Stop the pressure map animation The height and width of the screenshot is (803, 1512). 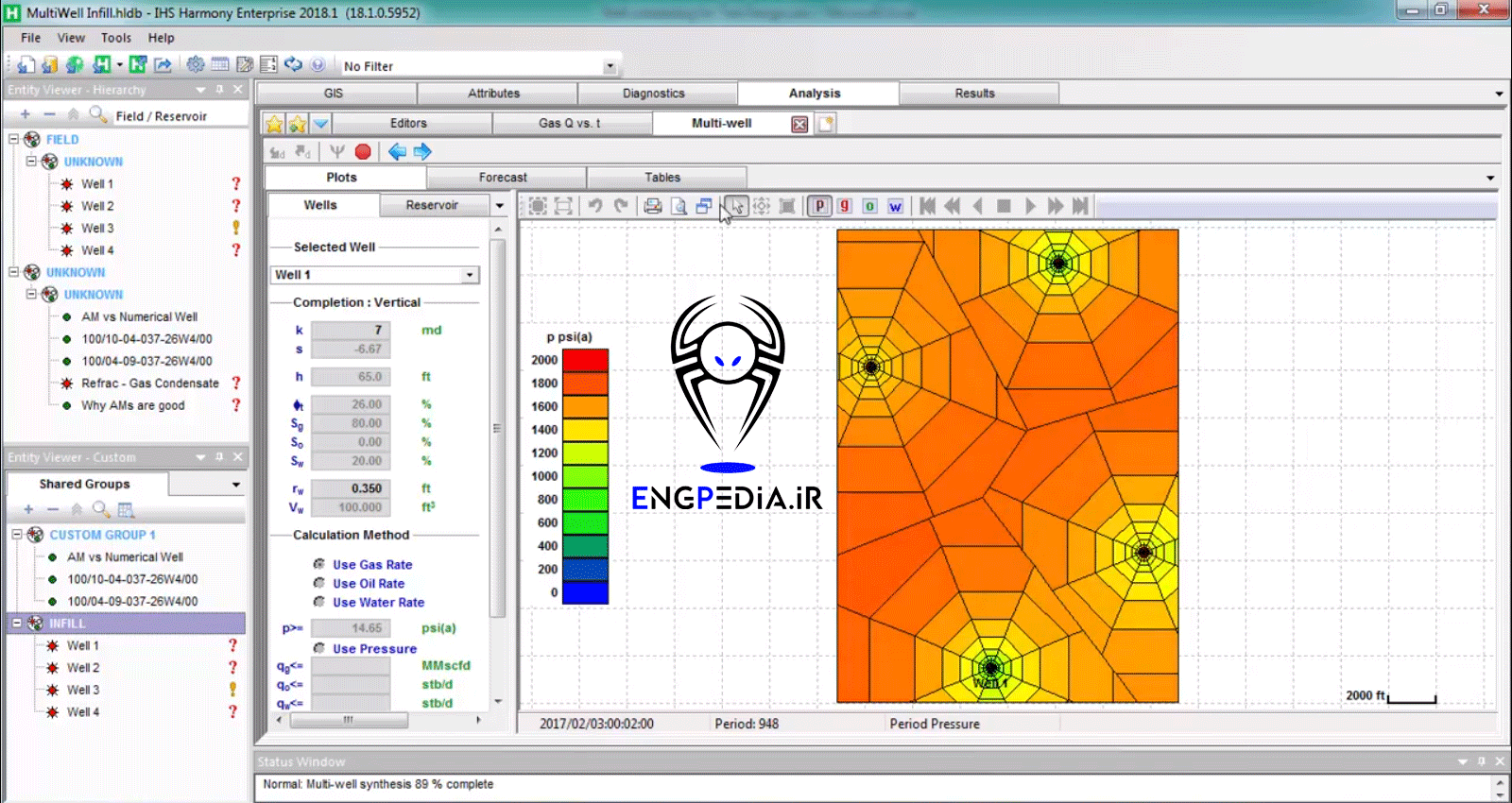1005,206
